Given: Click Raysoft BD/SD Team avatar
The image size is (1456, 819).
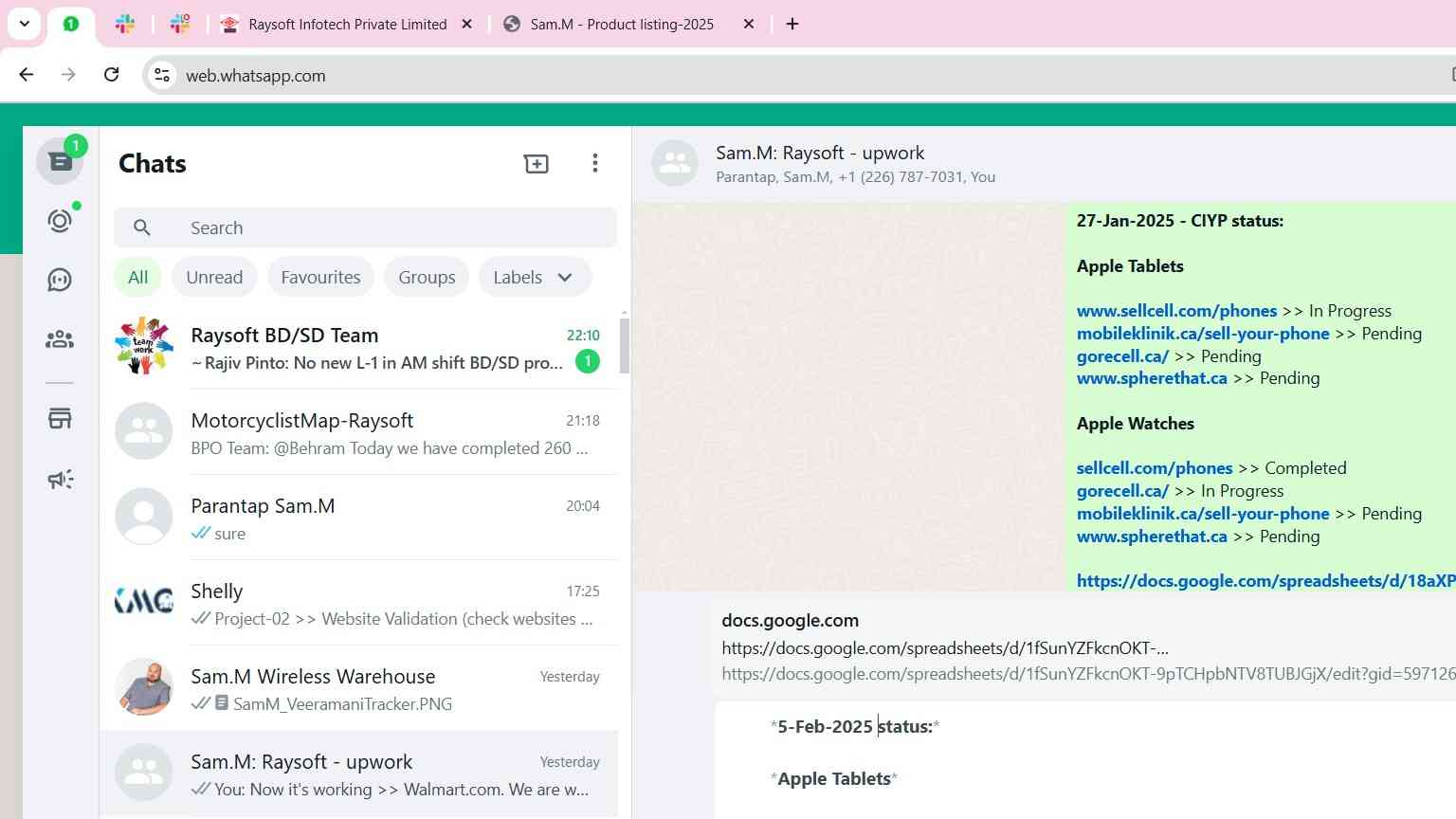Looking at the screenshot, I should pyautogui.click(x=144, y=346).
